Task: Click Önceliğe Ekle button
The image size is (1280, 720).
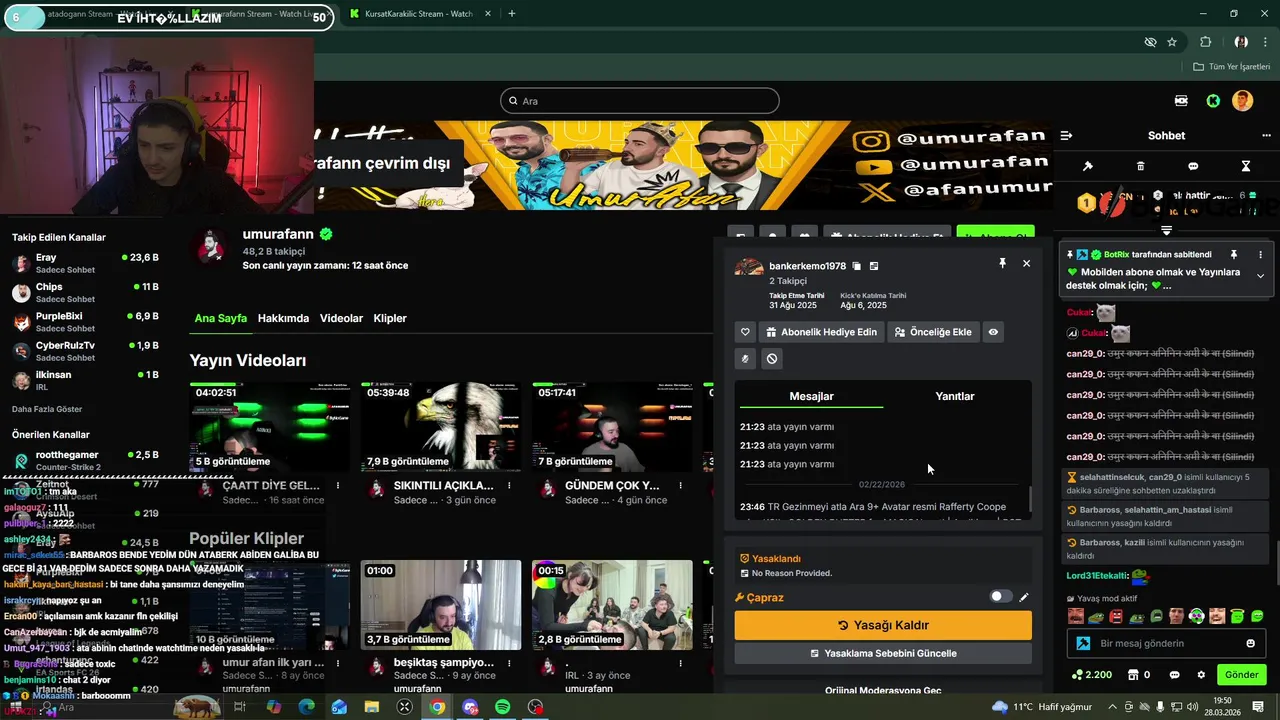Action: (933, 332)
